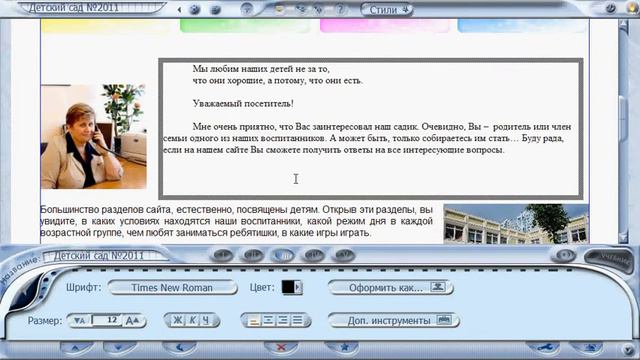Image resolution: width=640 pixels, height=360 pixels.
Task: Click the page vertical scrollbar
Action: pos(624,131)
